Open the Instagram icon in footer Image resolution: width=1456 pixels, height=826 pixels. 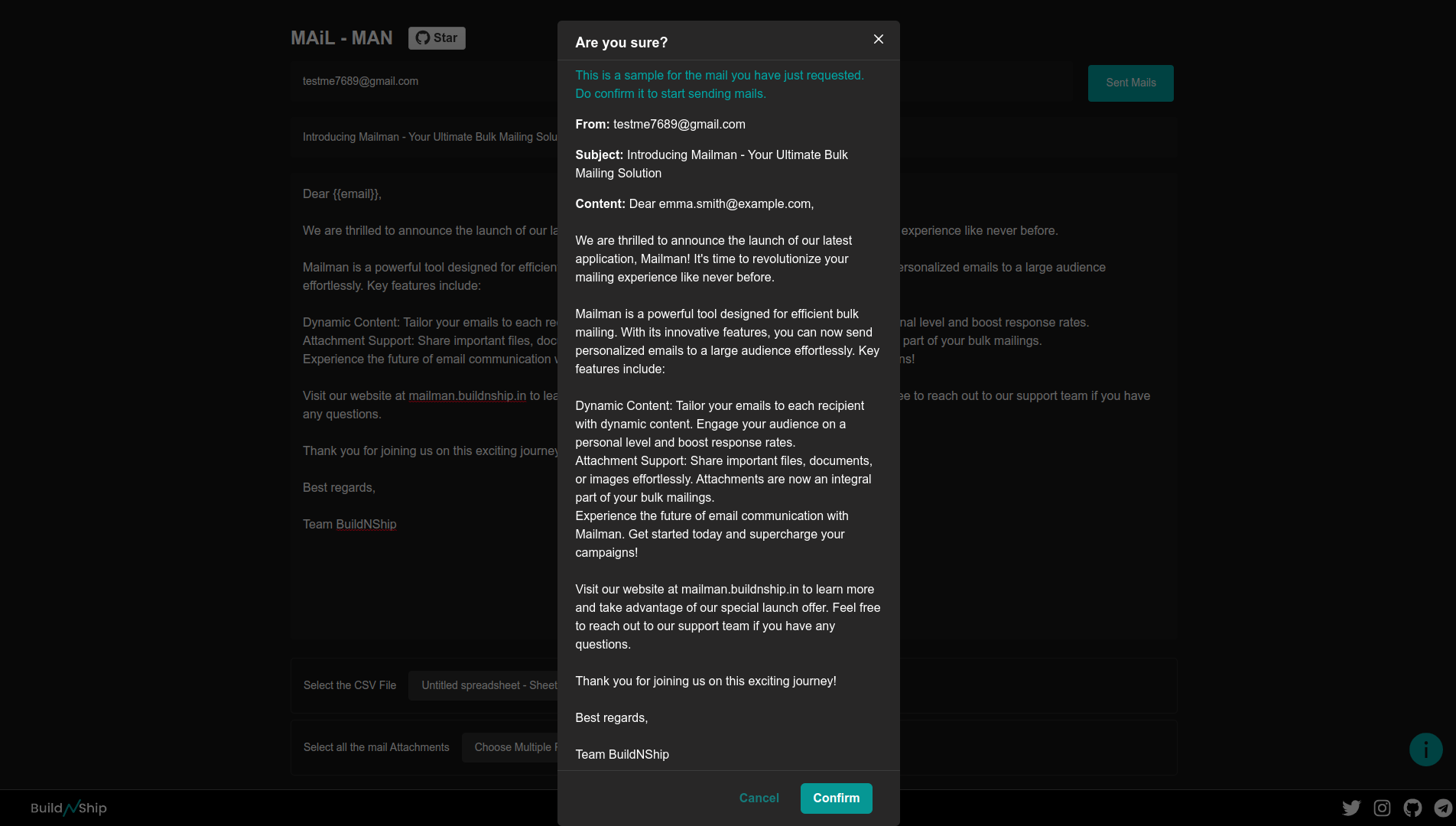pos(1382,808)
